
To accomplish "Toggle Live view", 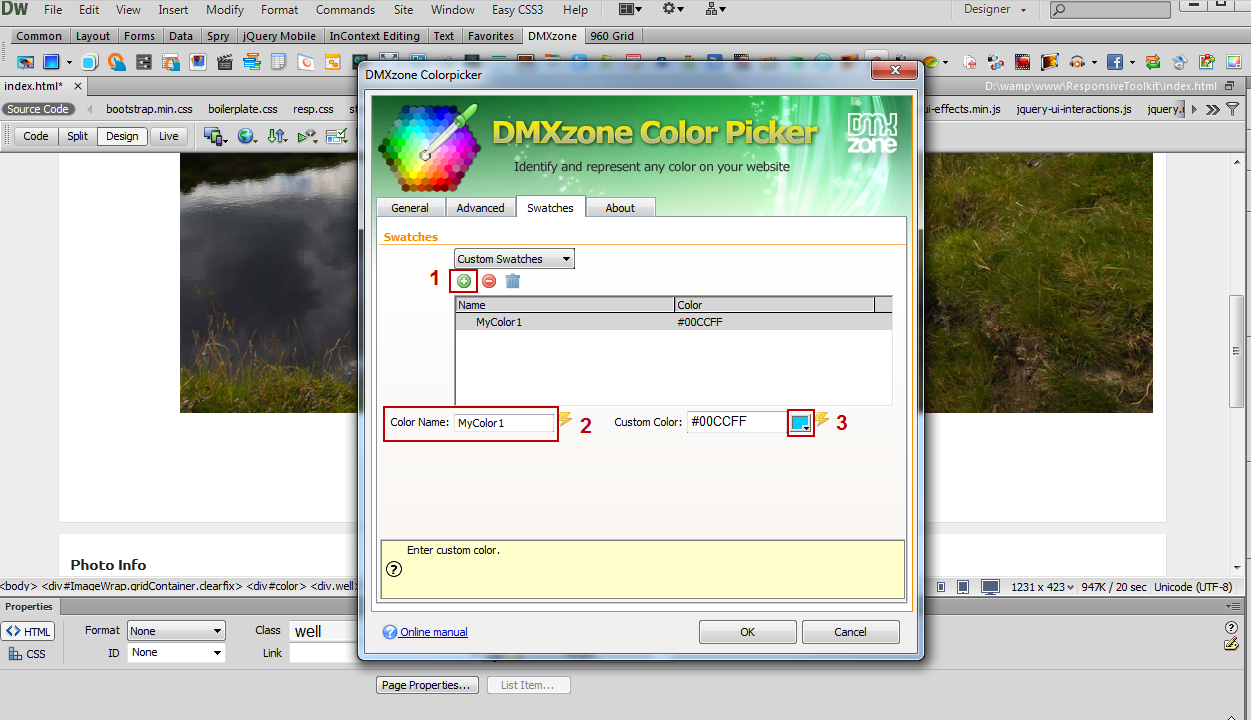I will [x=168, y=136].
